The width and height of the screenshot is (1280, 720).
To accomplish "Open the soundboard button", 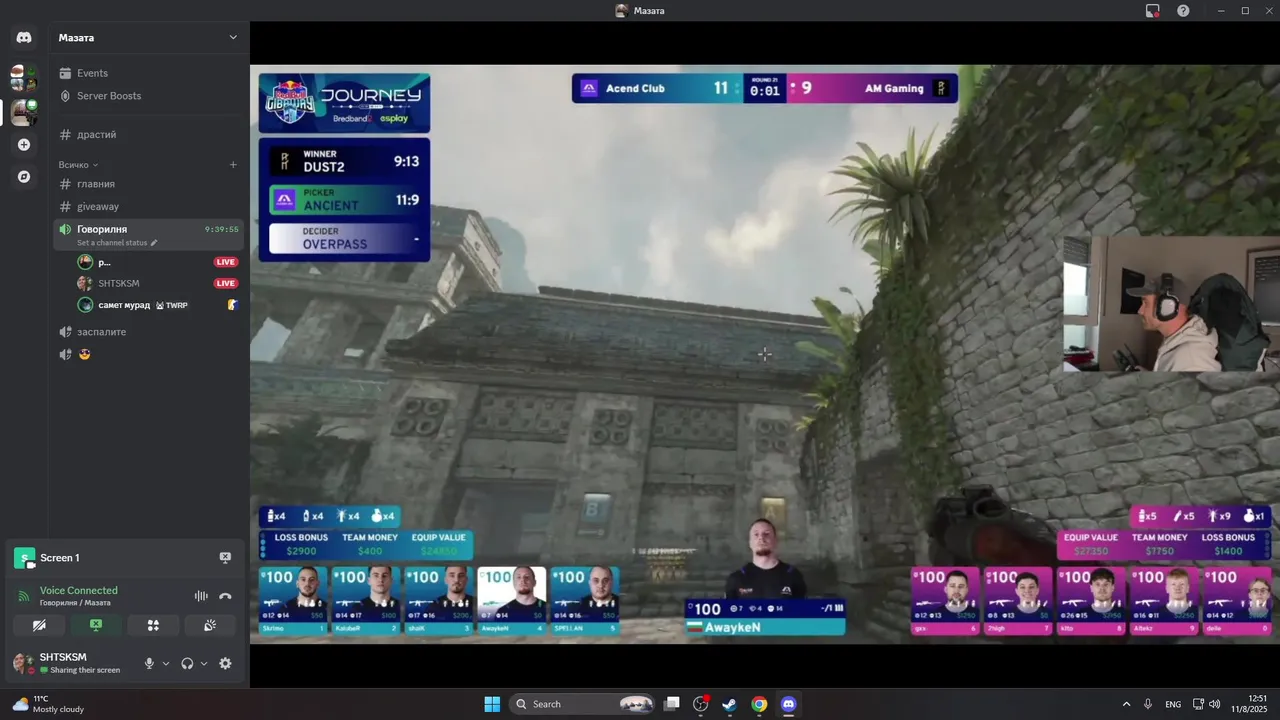I will coord(210,625).
